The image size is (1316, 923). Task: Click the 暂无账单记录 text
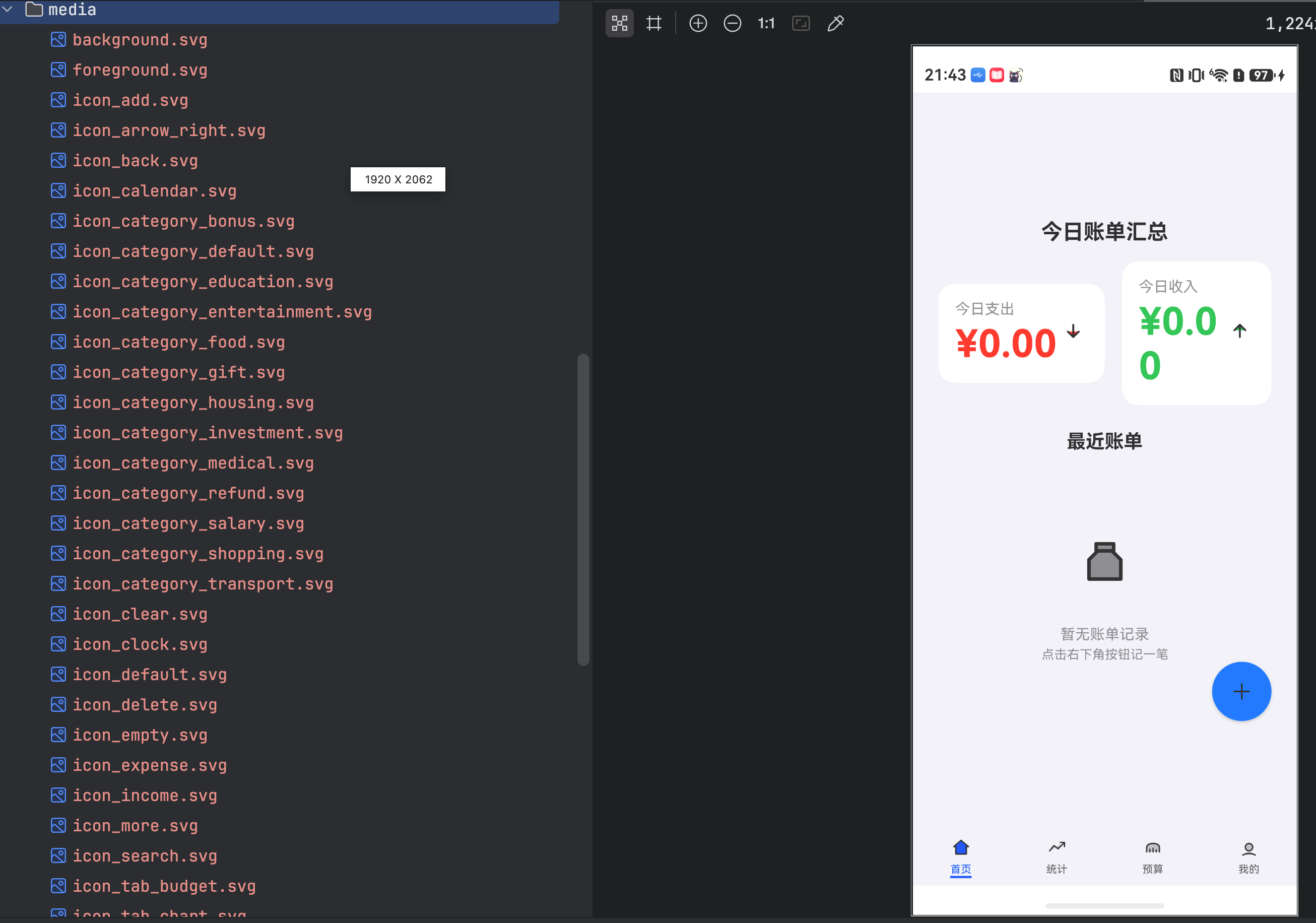click(1104, 634)
